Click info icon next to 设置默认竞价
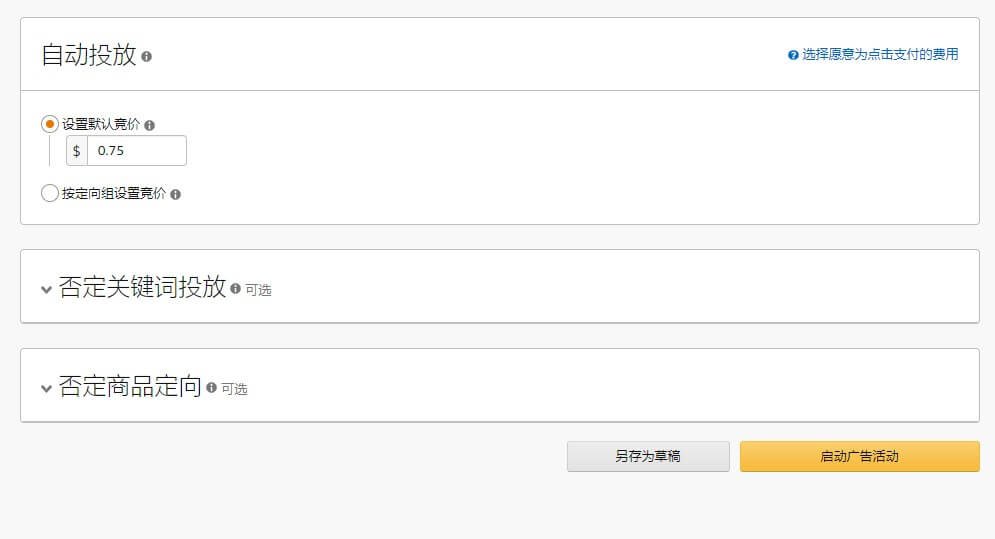The image size is (995, 539). coord(150,126)
